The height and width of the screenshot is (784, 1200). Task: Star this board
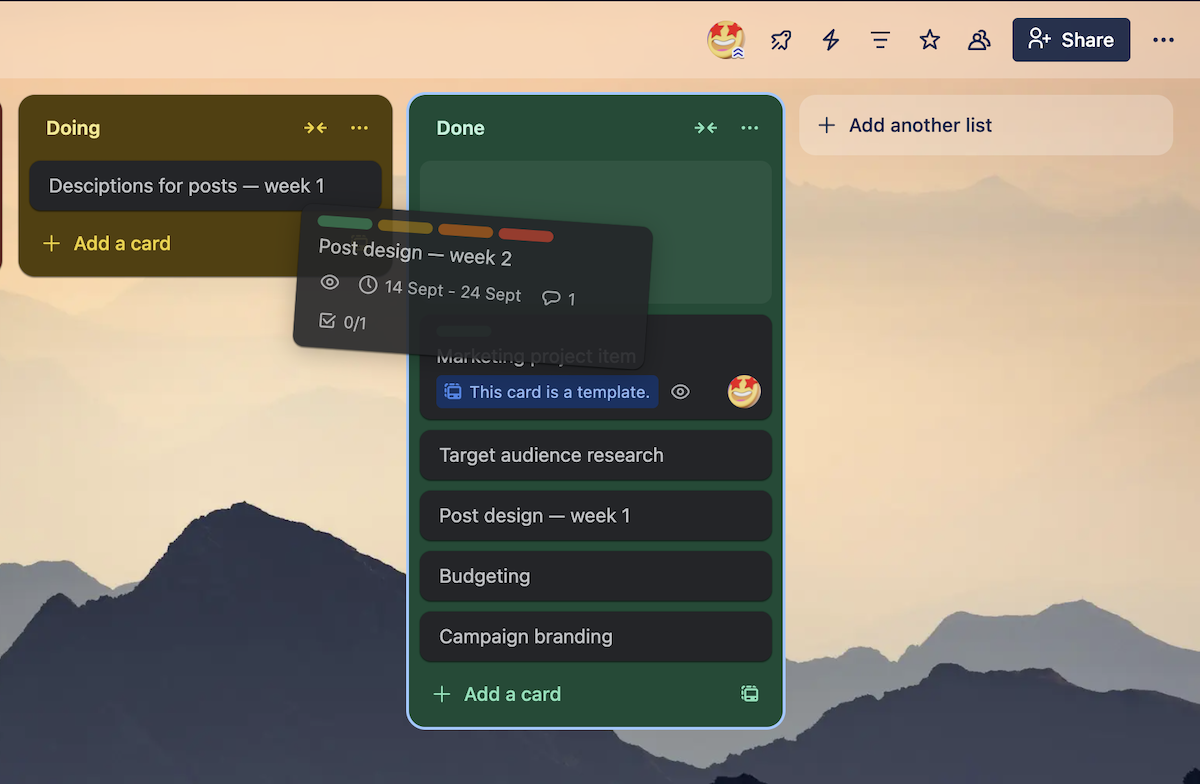[929, 40]
